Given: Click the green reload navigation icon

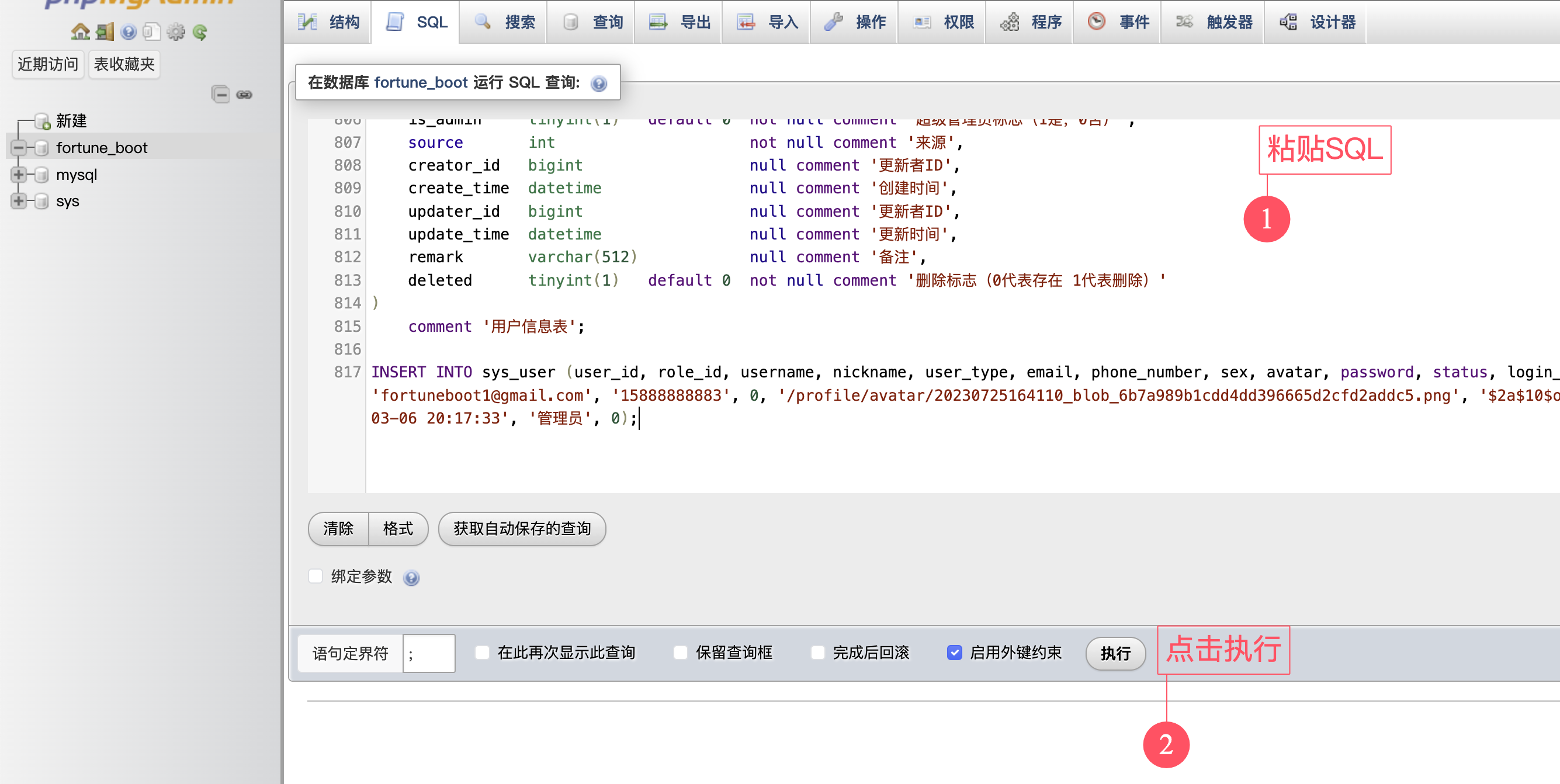Looking at the screenshot, I should tap(200, 32).
